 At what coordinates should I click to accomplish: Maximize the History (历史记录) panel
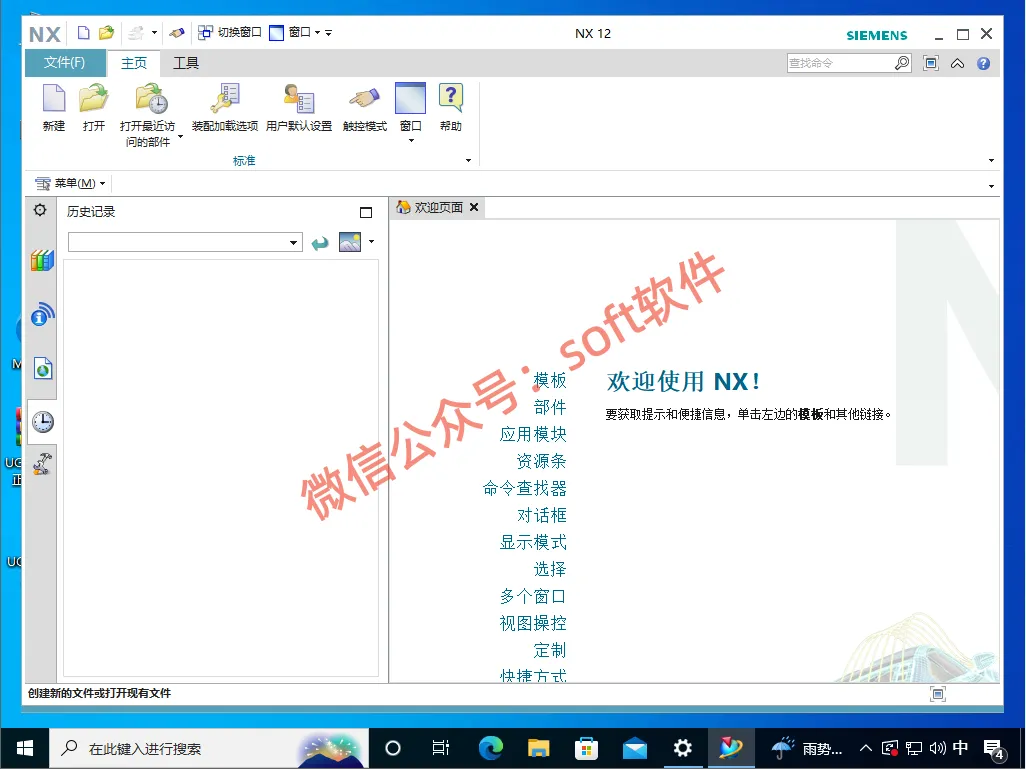coord(366,212)
